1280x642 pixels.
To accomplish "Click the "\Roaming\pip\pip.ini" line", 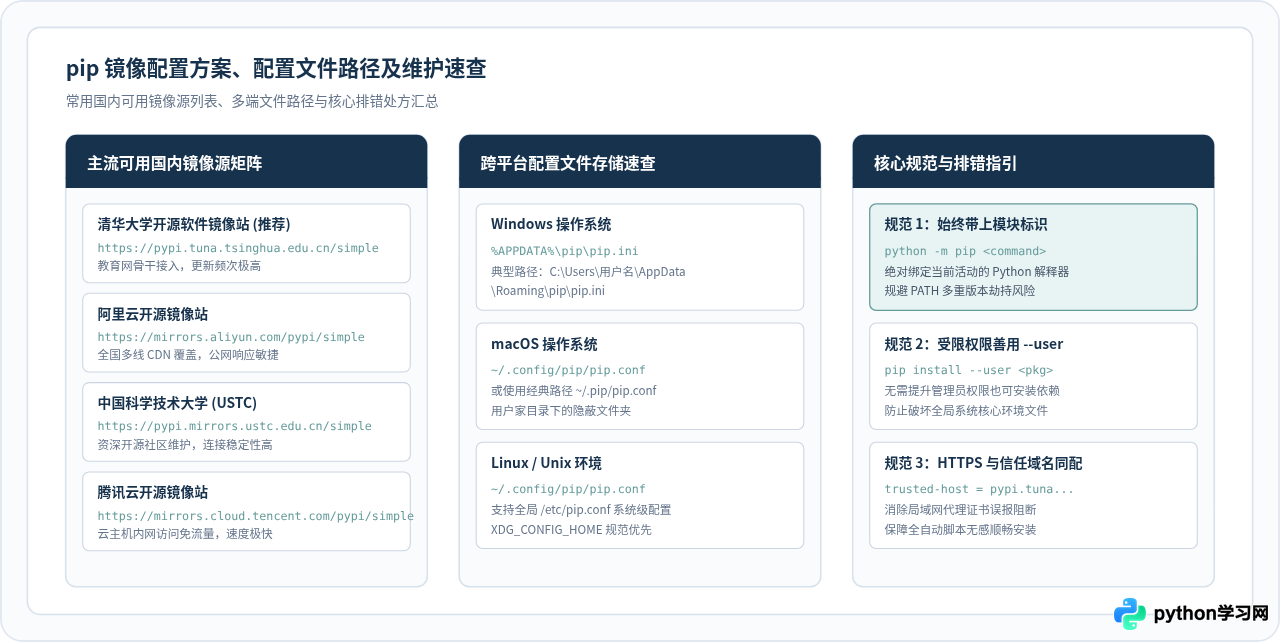I will click(548, 291).
